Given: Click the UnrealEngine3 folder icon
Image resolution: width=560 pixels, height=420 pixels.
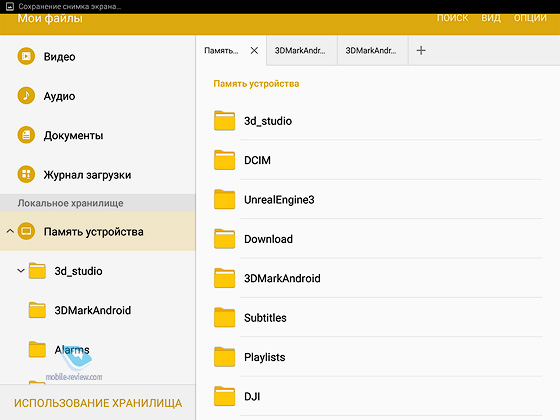Looking at the screenshot, I should tap(224, 199).
